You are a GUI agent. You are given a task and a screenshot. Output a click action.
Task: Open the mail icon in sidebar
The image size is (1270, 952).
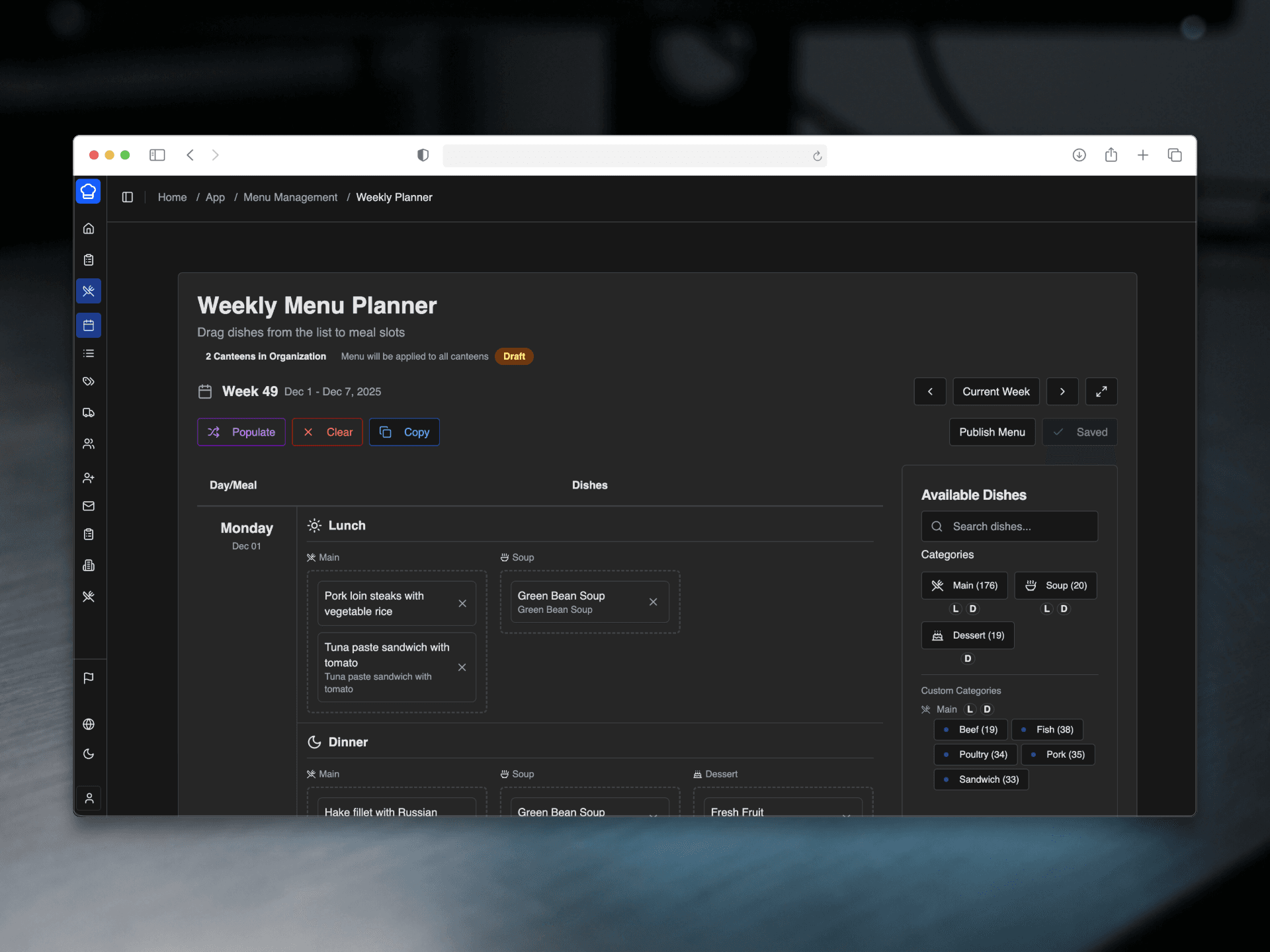89,506
